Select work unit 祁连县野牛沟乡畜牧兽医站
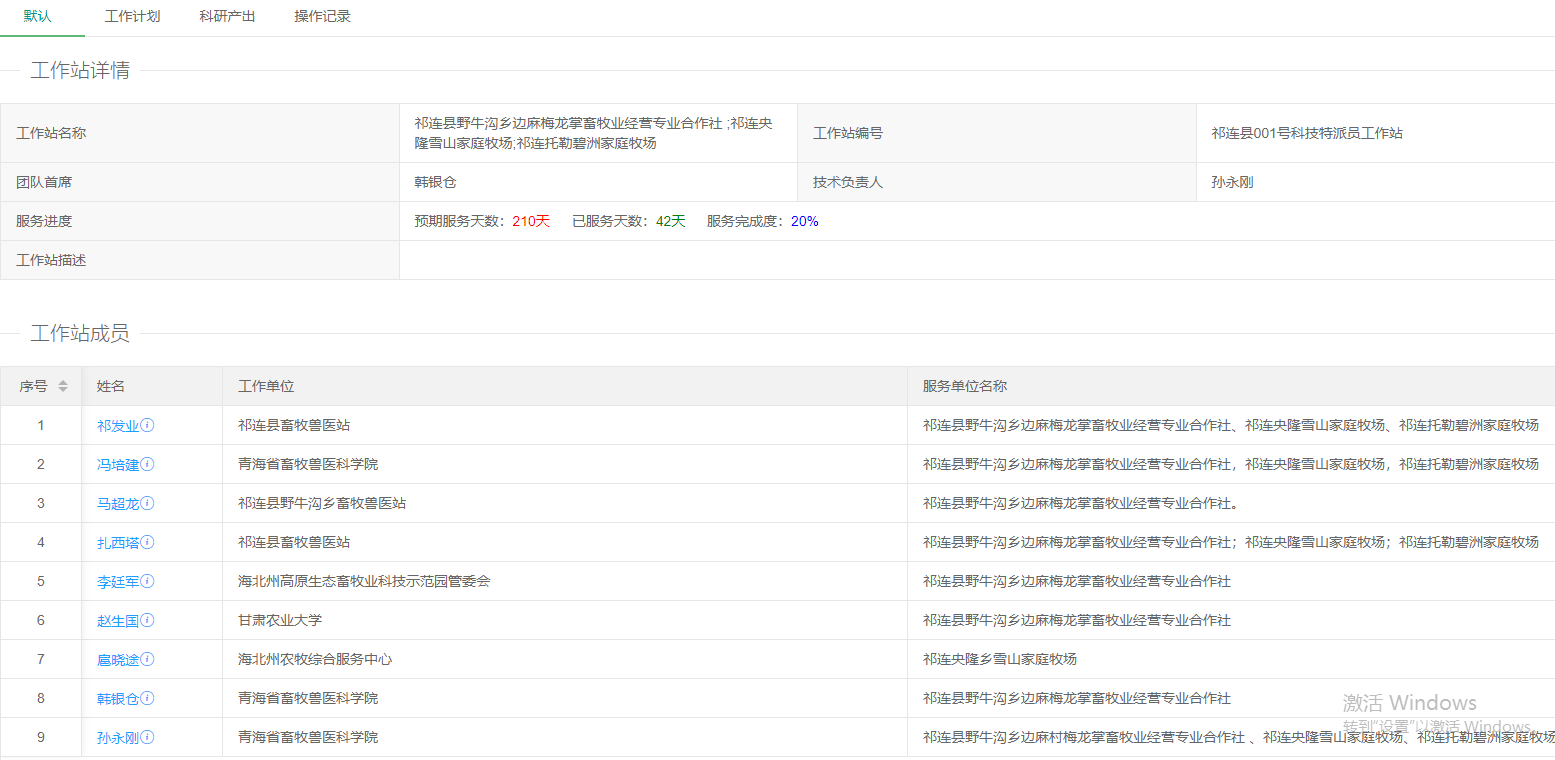The width and height of the screenshot is (1555, 760). (322, 503)
